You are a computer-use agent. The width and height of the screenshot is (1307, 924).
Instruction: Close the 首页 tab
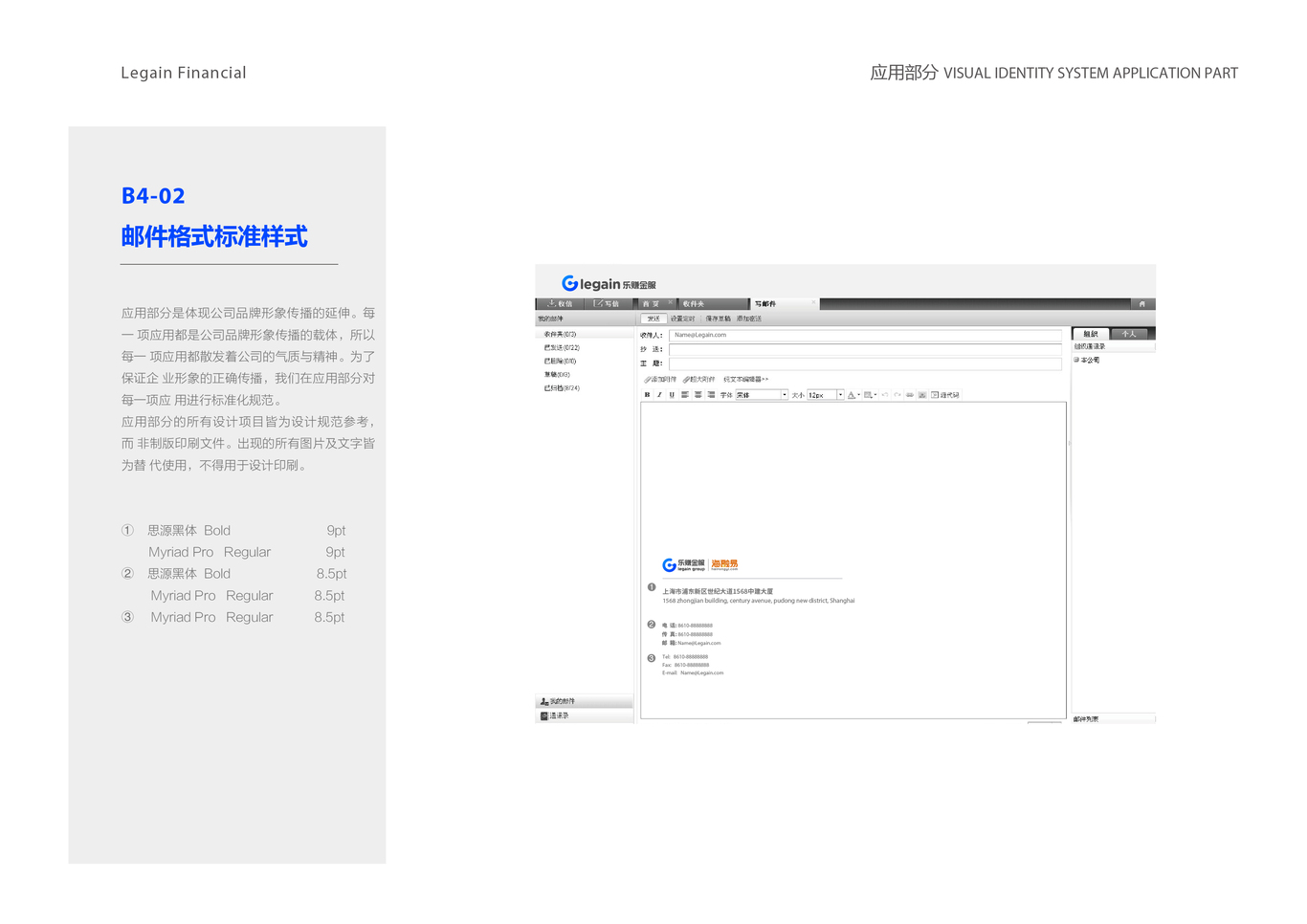pyautogui.click(x=671, y=302)
